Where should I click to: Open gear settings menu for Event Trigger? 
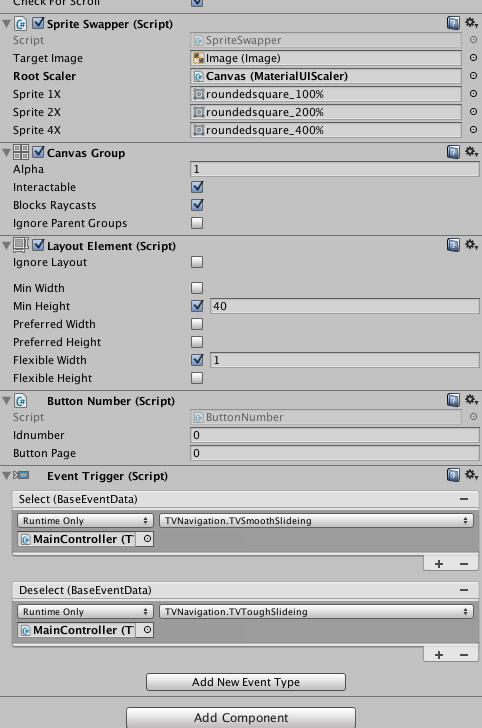471,474
